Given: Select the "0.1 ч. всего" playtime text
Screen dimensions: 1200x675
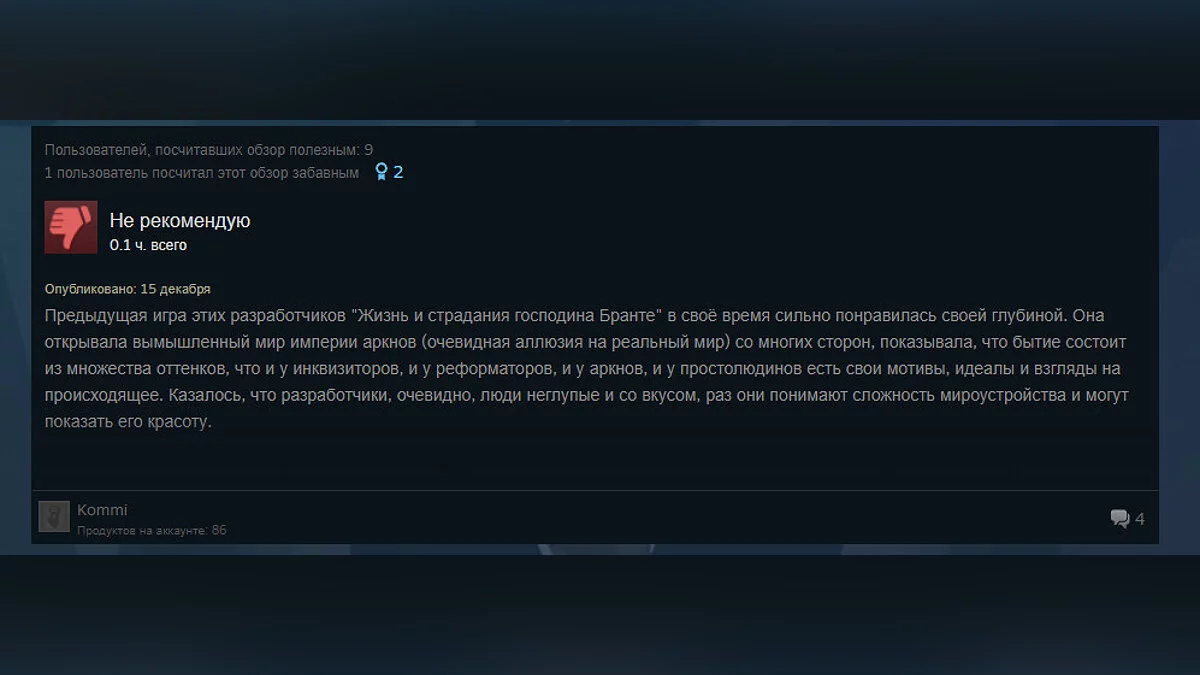Looking at the screenshot, I should tap(148, 245).
